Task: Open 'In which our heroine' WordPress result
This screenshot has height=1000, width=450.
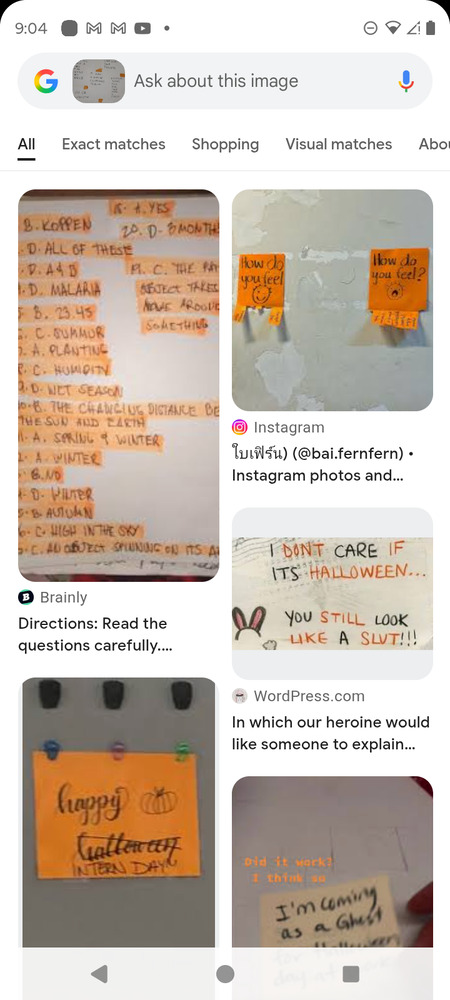Action: (x=331, y=733)
